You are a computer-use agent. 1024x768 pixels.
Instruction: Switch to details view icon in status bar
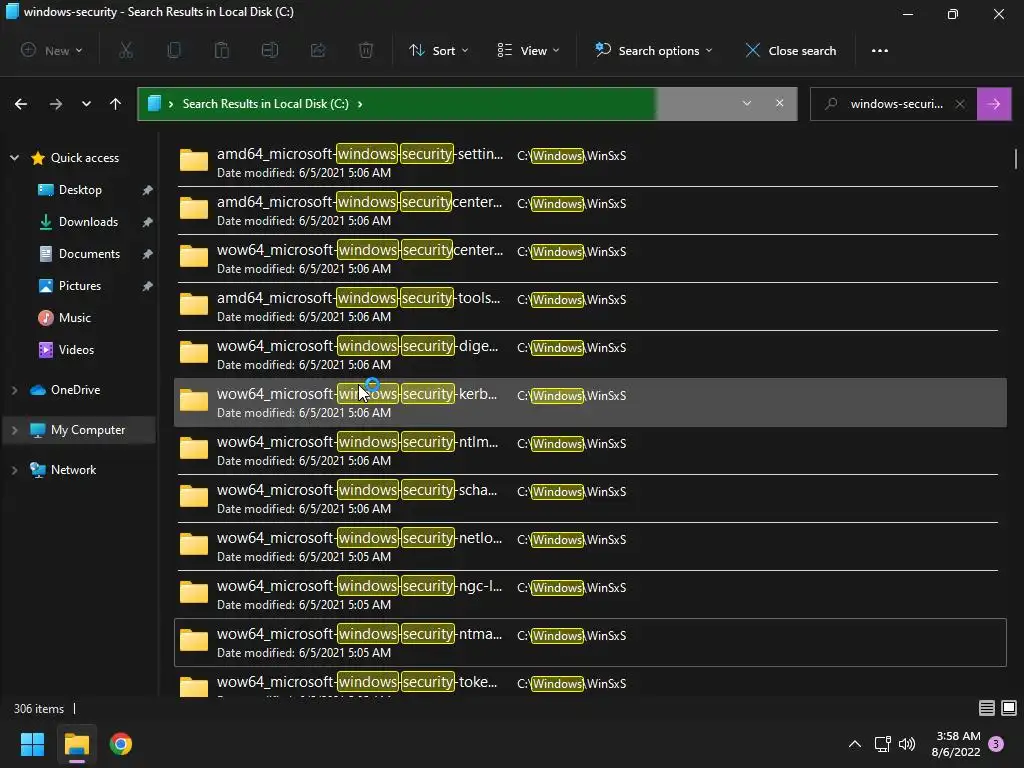pyautogui.click(x=986, y=708)
